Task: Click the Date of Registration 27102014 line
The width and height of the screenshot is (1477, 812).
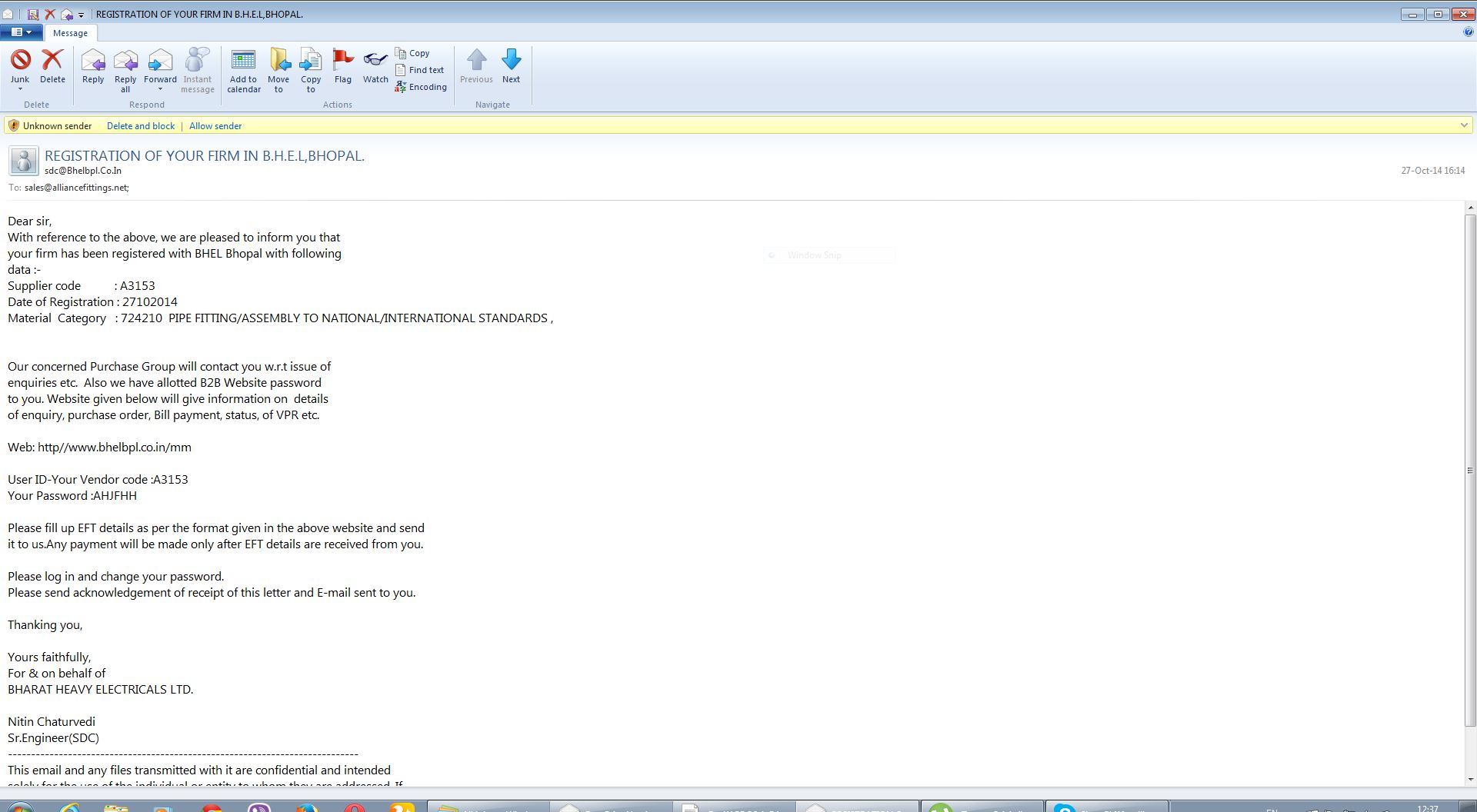Action: (92, 302)
